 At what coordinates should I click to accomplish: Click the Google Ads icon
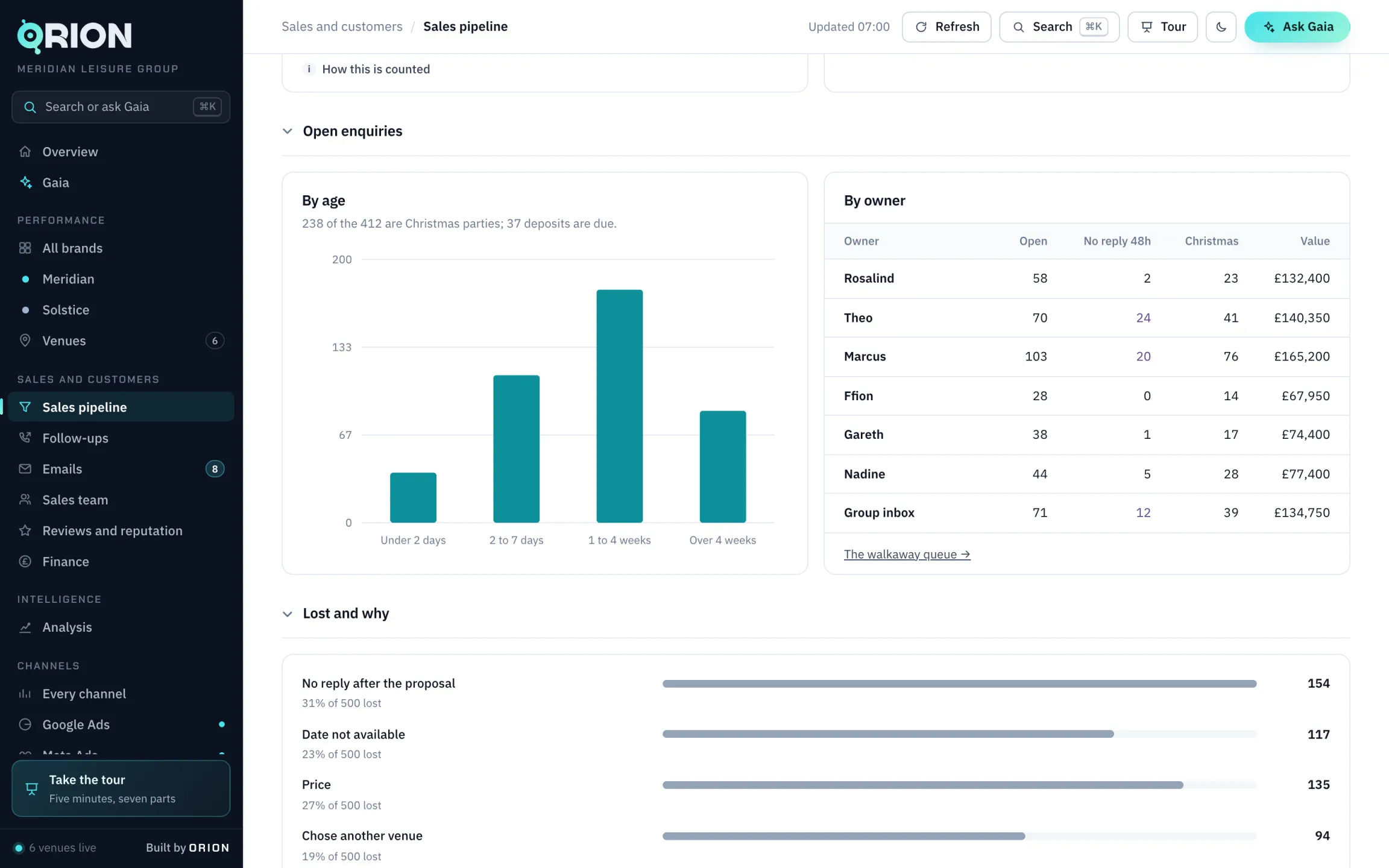point(25,724)
